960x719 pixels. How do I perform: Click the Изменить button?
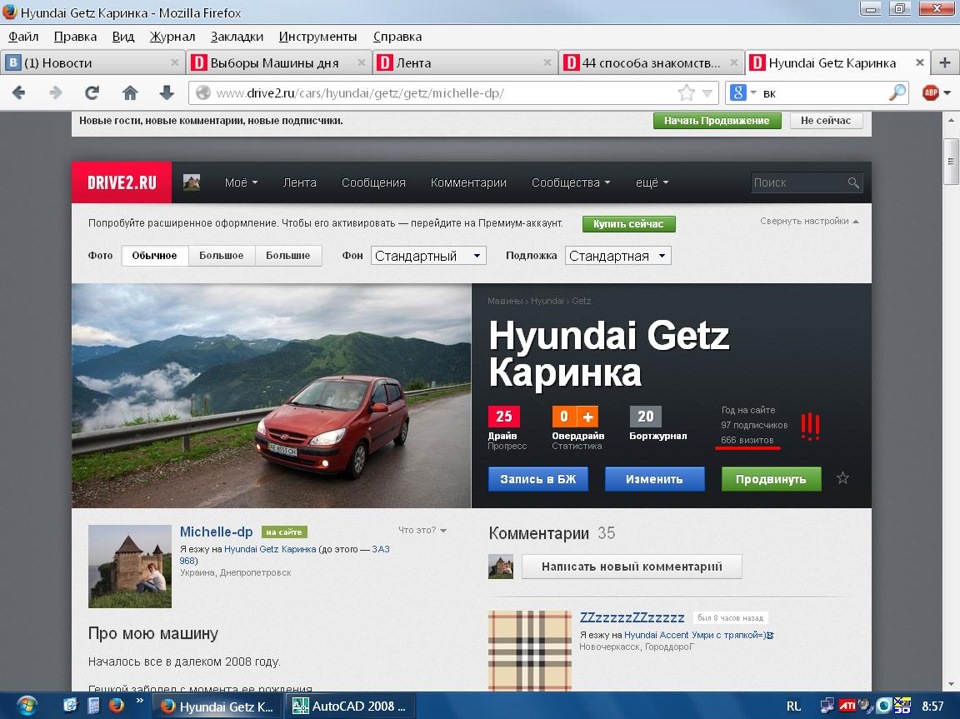click(654, 479)
